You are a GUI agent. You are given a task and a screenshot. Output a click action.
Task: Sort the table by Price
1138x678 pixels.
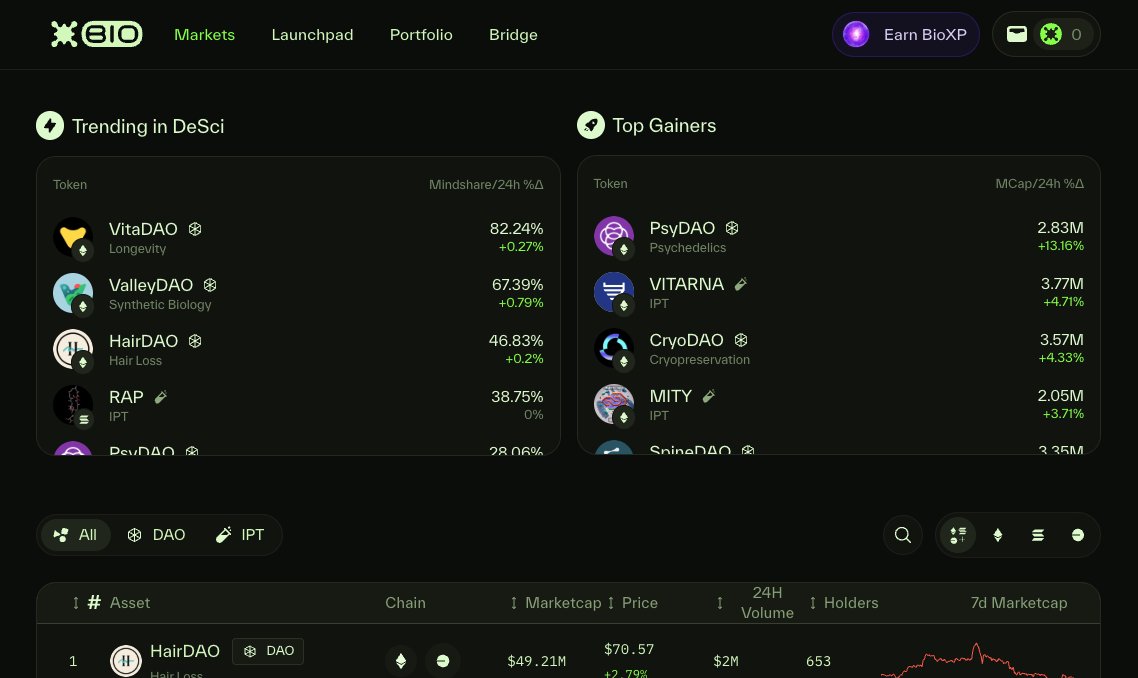[632, 603]
